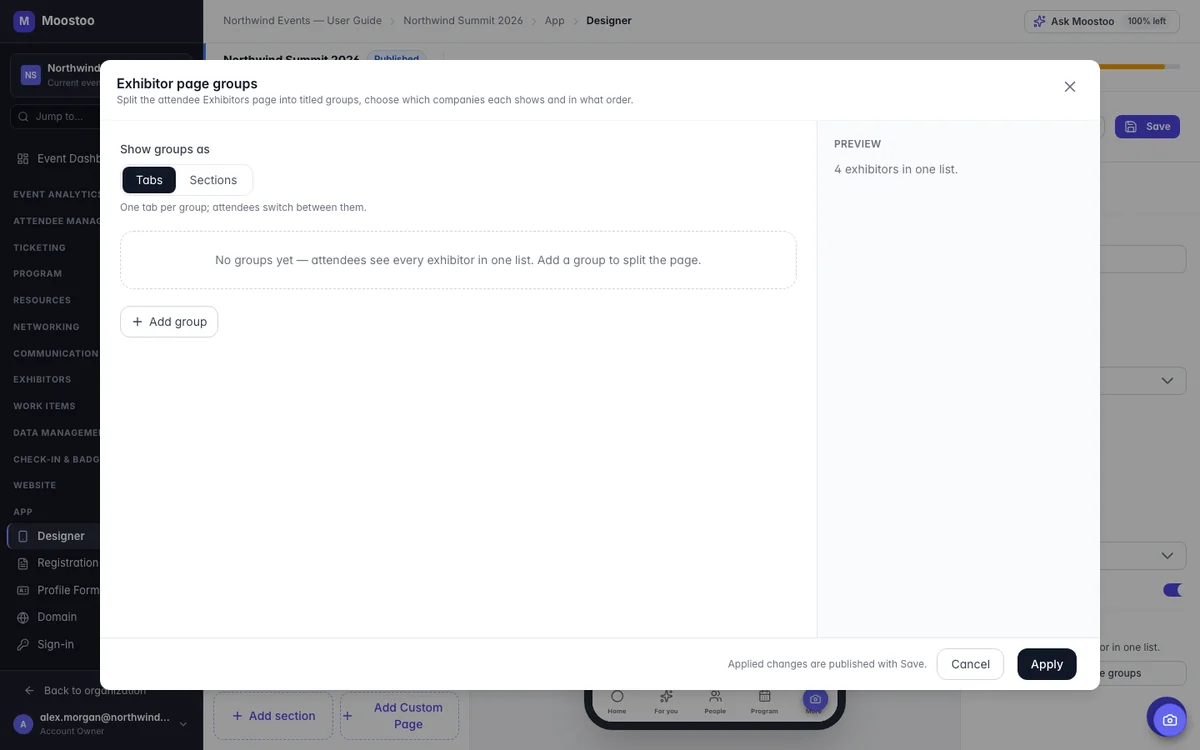Click the Add section button

(x=273, y=716)
